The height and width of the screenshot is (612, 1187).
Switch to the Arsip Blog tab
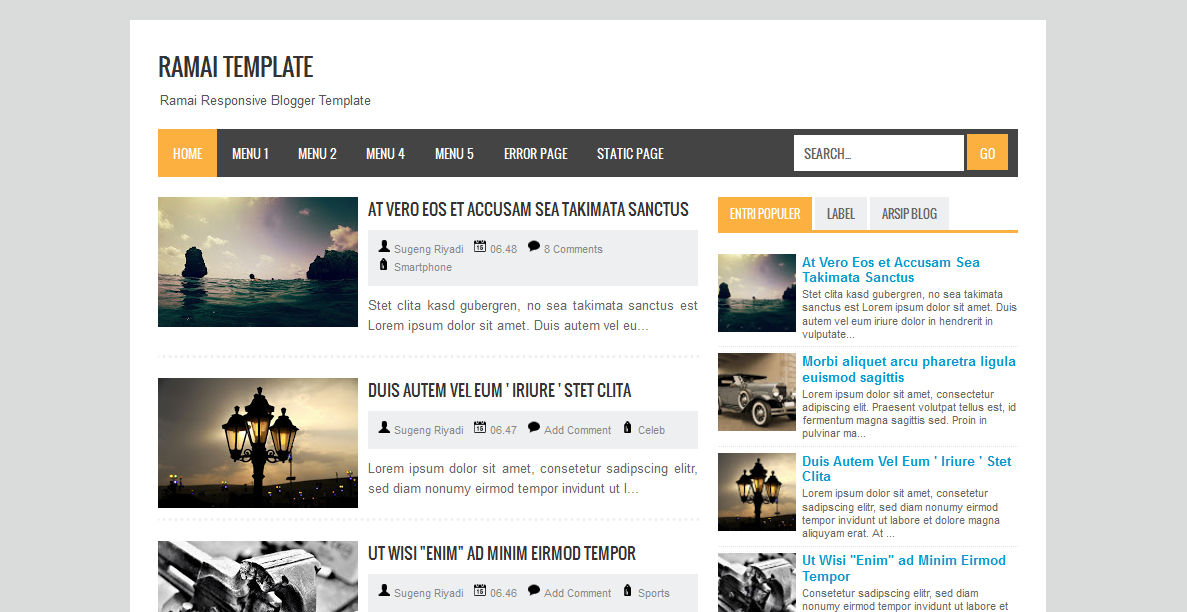[x=909, y=214]
